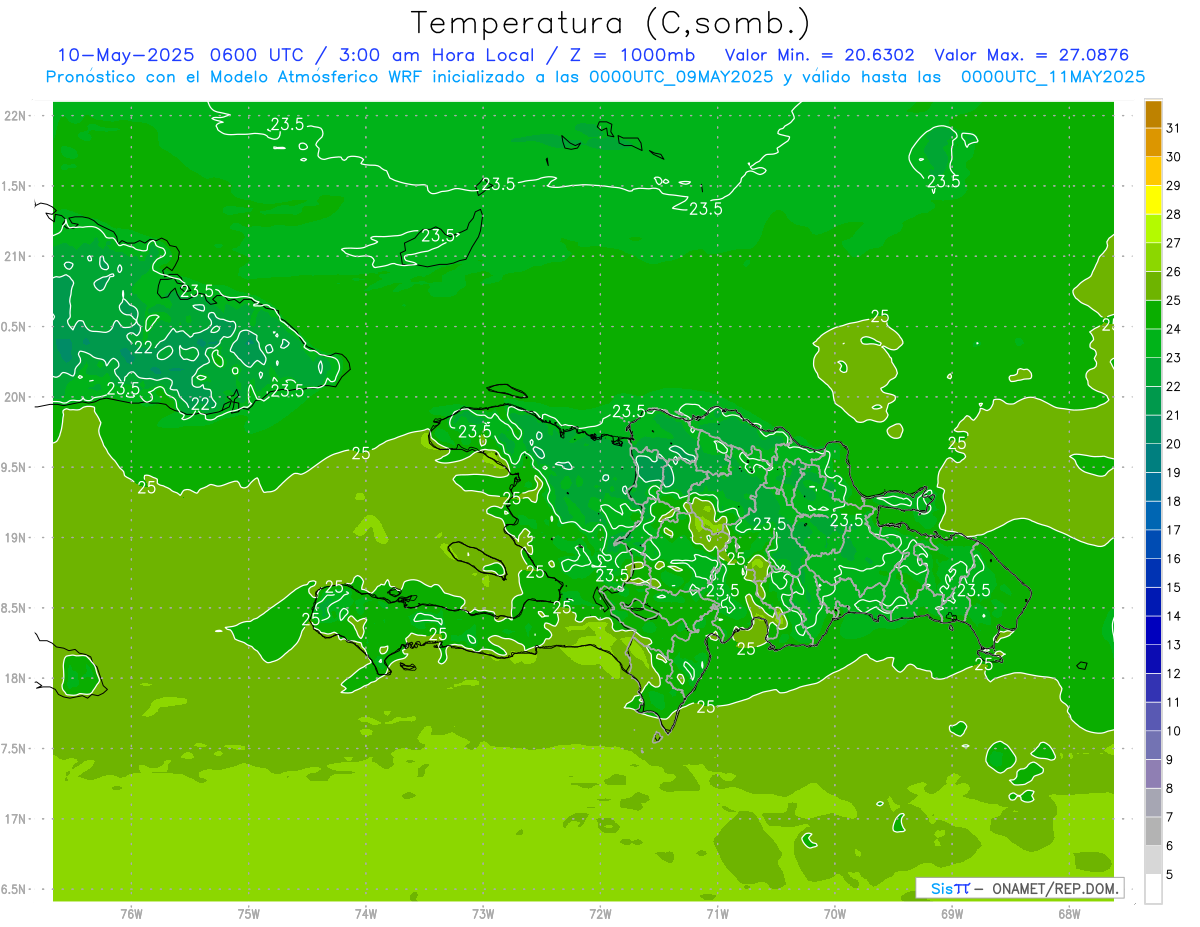Click the '22' contour label above the 23.5 label in Cuba

tap(144, 348)
